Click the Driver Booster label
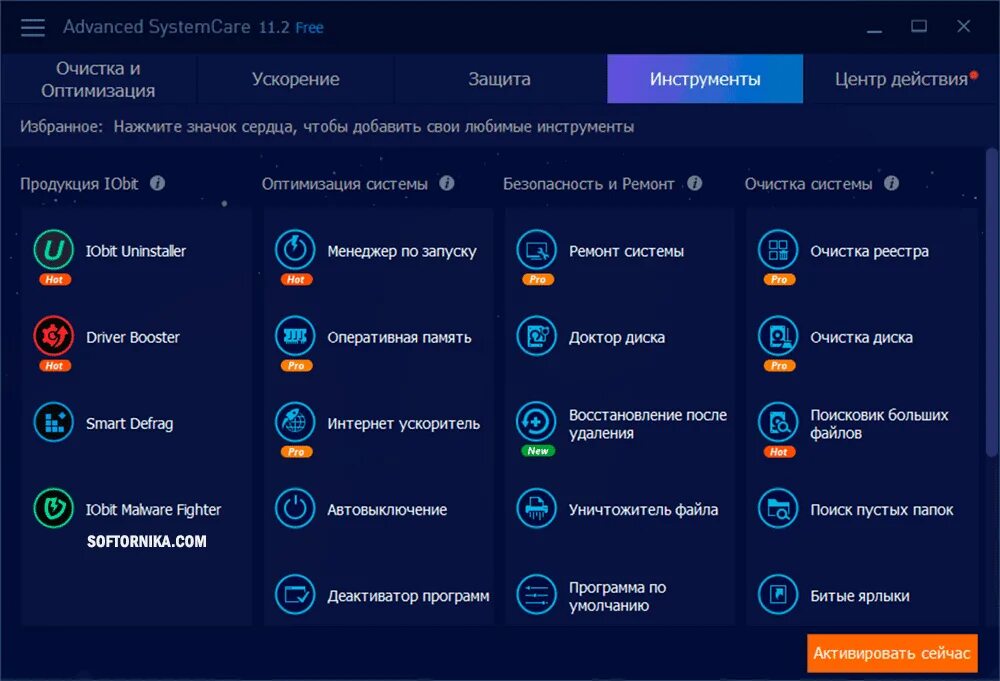The image size is (1000, 681). 133,337
